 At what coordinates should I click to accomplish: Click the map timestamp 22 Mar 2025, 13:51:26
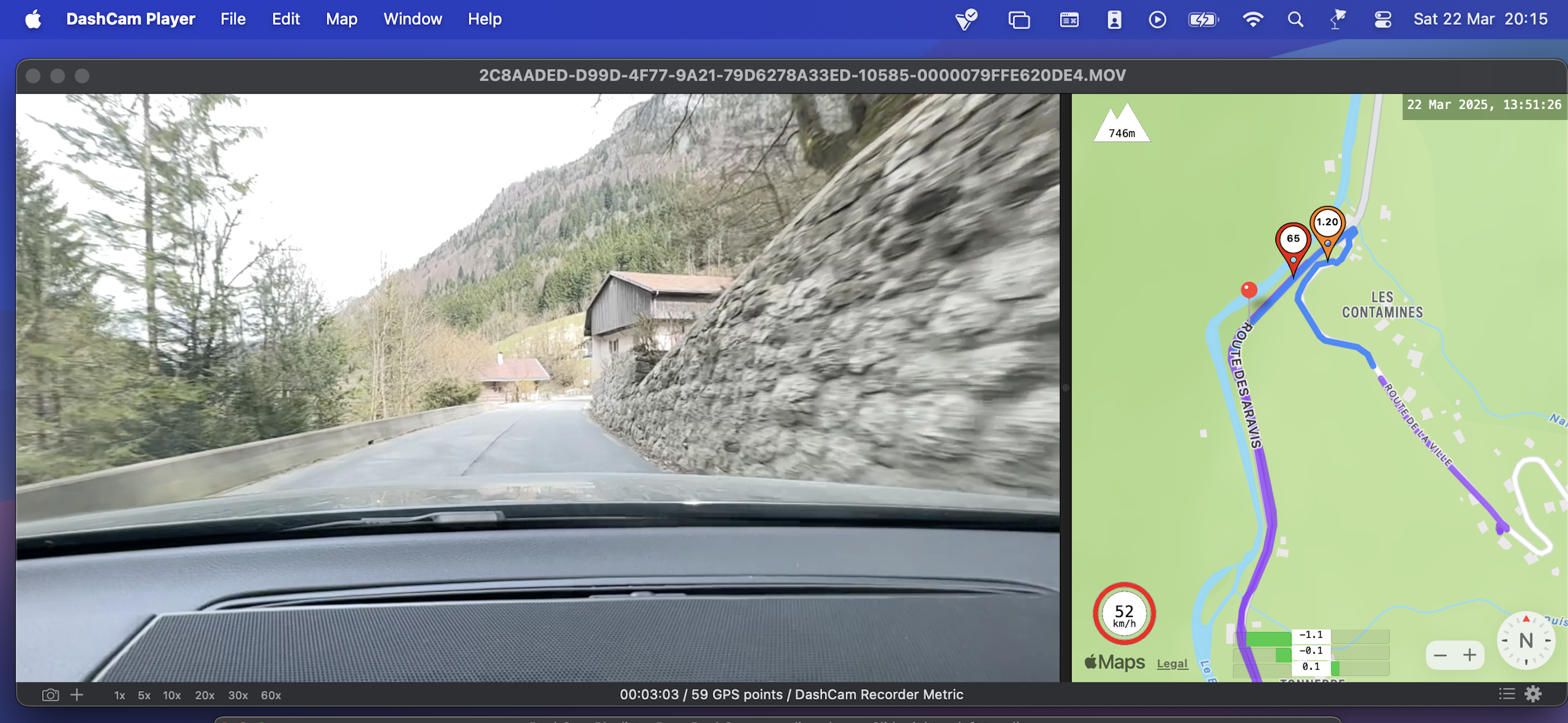click(1484, 105)
